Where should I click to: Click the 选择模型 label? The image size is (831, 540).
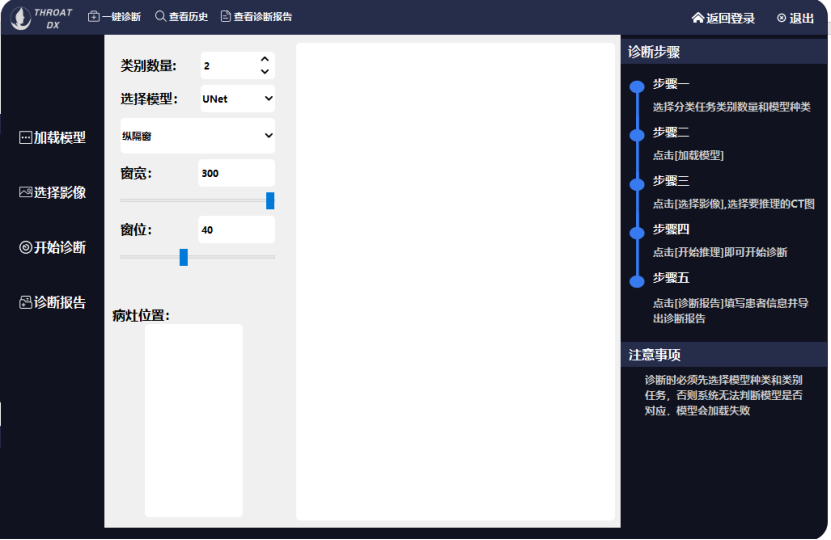click(149, 99)
